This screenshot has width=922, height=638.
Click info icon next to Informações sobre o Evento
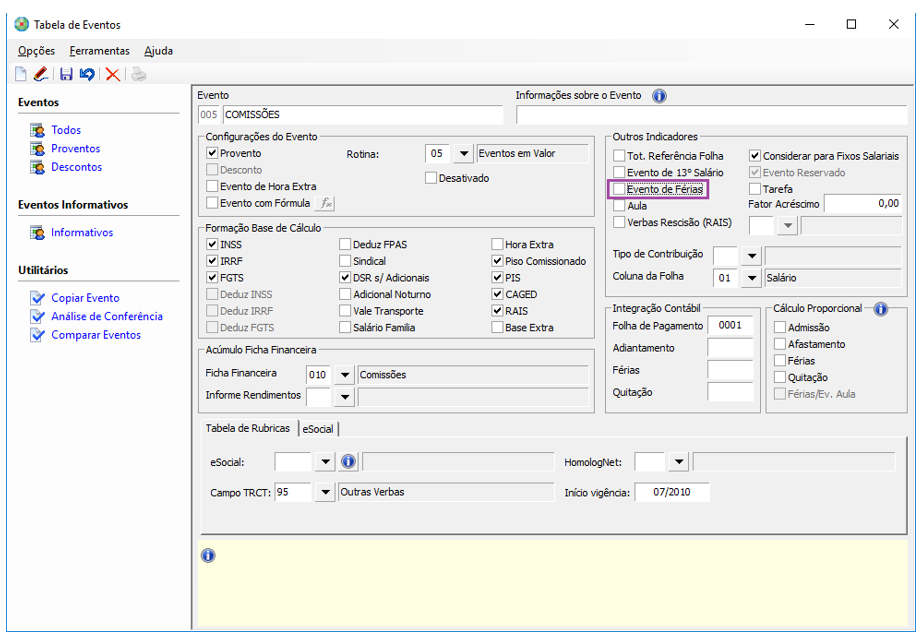pos(660,96)
